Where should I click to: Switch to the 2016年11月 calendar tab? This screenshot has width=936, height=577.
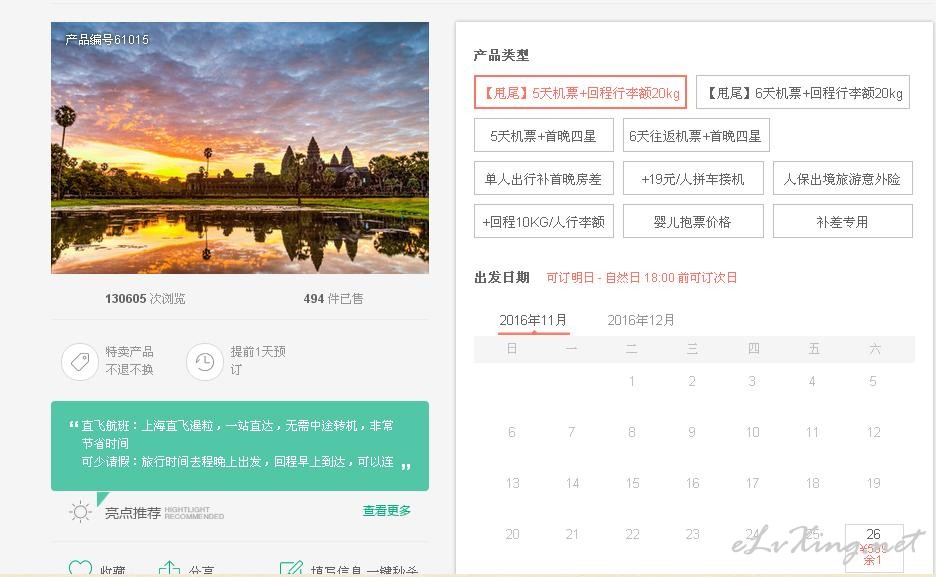point(534,320)
